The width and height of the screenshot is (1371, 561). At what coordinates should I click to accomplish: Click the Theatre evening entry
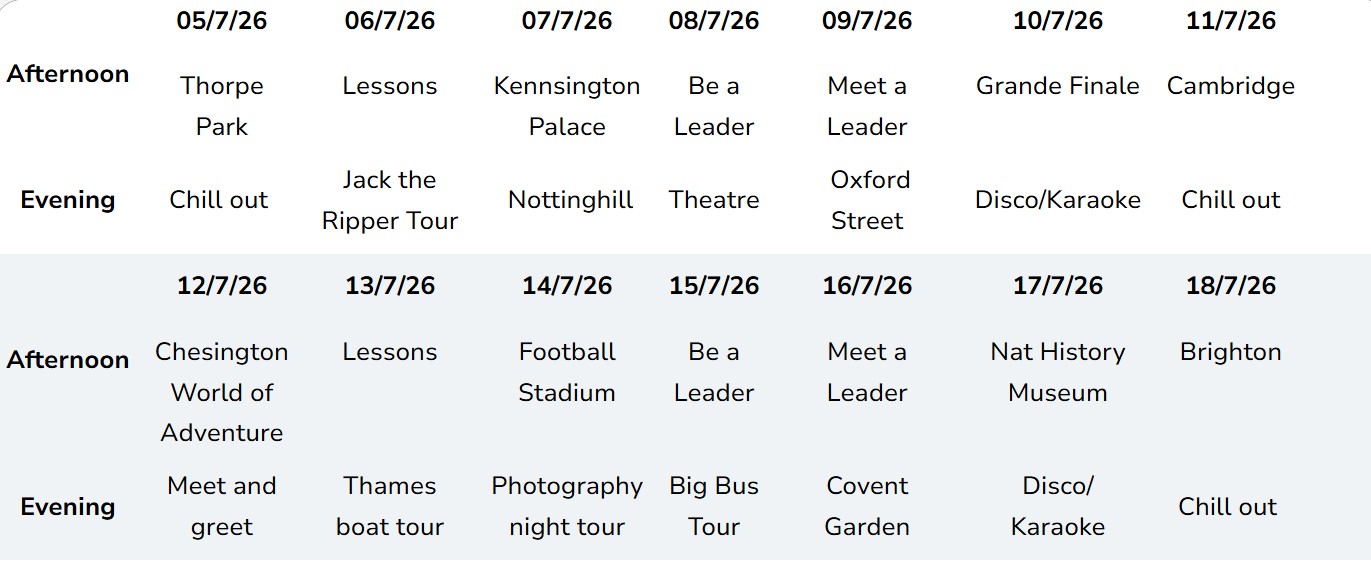click(713, 200)
